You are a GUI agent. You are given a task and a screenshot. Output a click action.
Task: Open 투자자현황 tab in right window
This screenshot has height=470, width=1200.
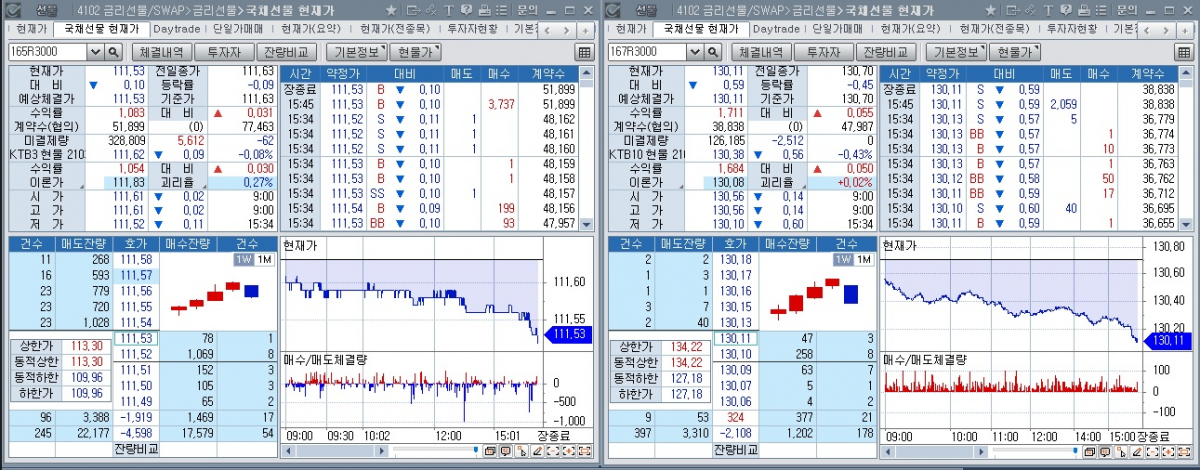pos(1071,30)
